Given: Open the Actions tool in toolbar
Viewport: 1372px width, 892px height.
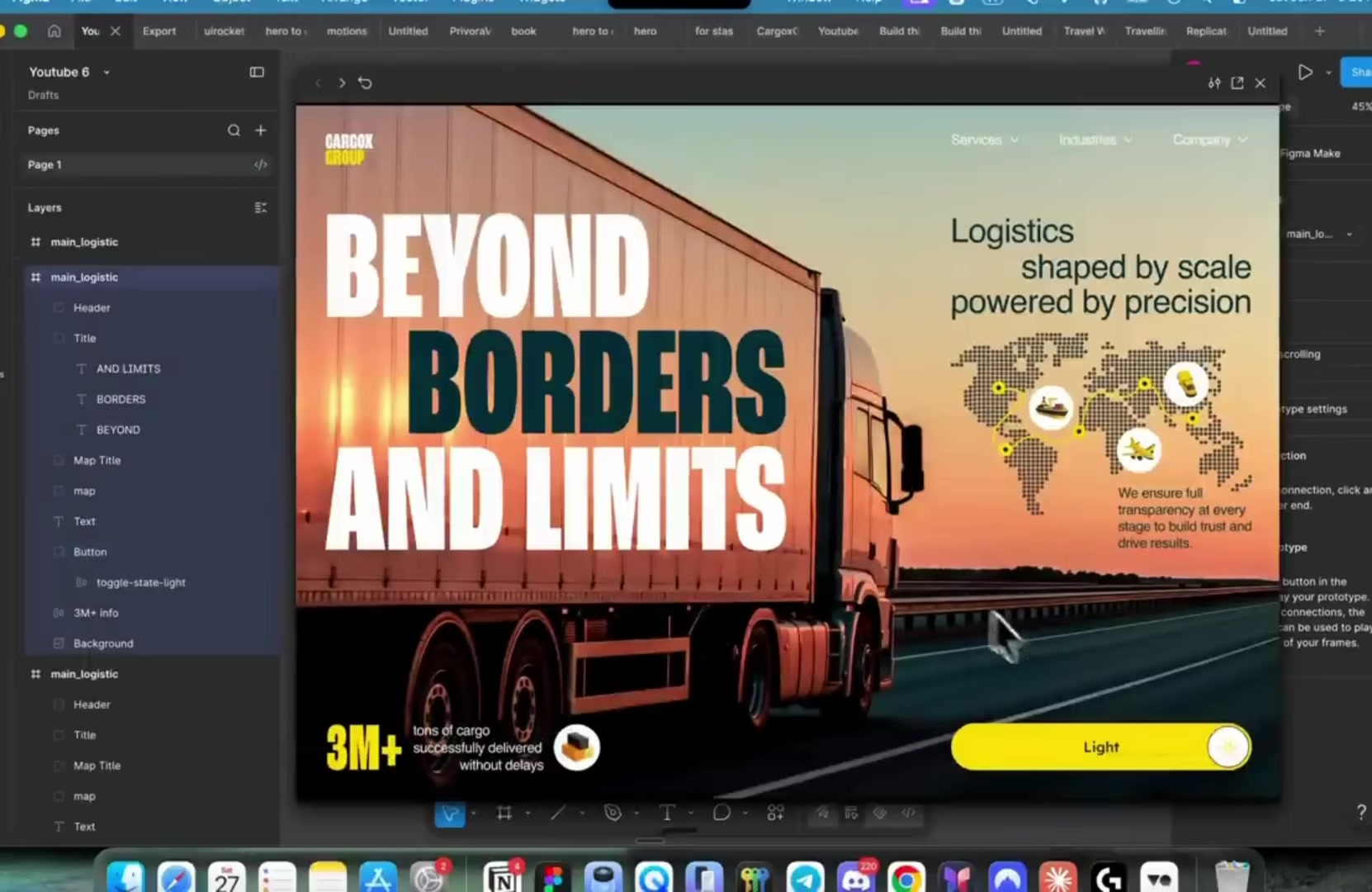Looking at the screenshot, I should point(776,814).
